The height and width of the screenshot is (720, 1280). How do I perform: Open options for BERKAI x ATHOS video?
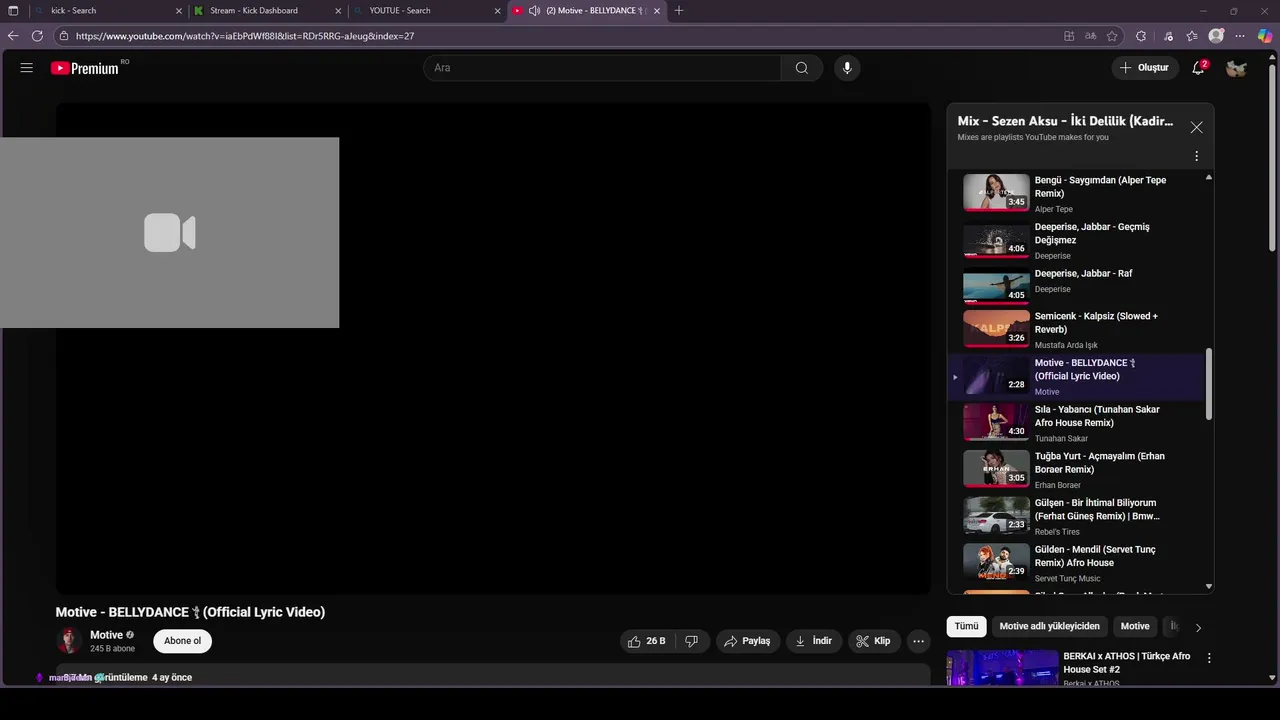1209,658
